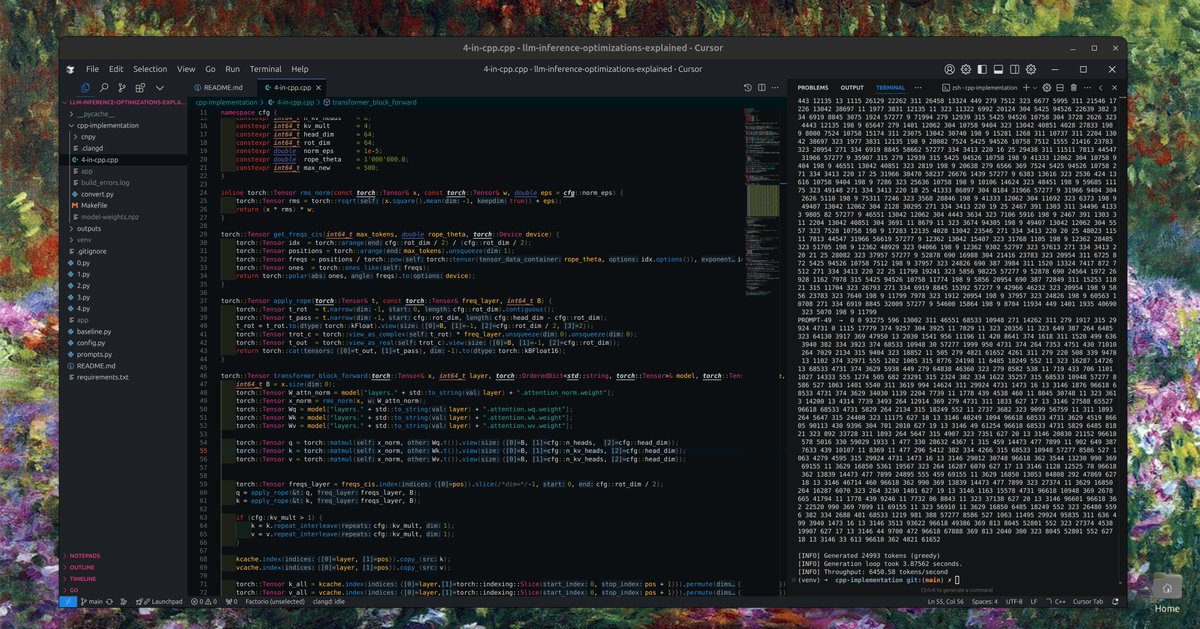Screen dimensions: 1200x629
Task: Select the Source Control icon
Action: point(122,88)
